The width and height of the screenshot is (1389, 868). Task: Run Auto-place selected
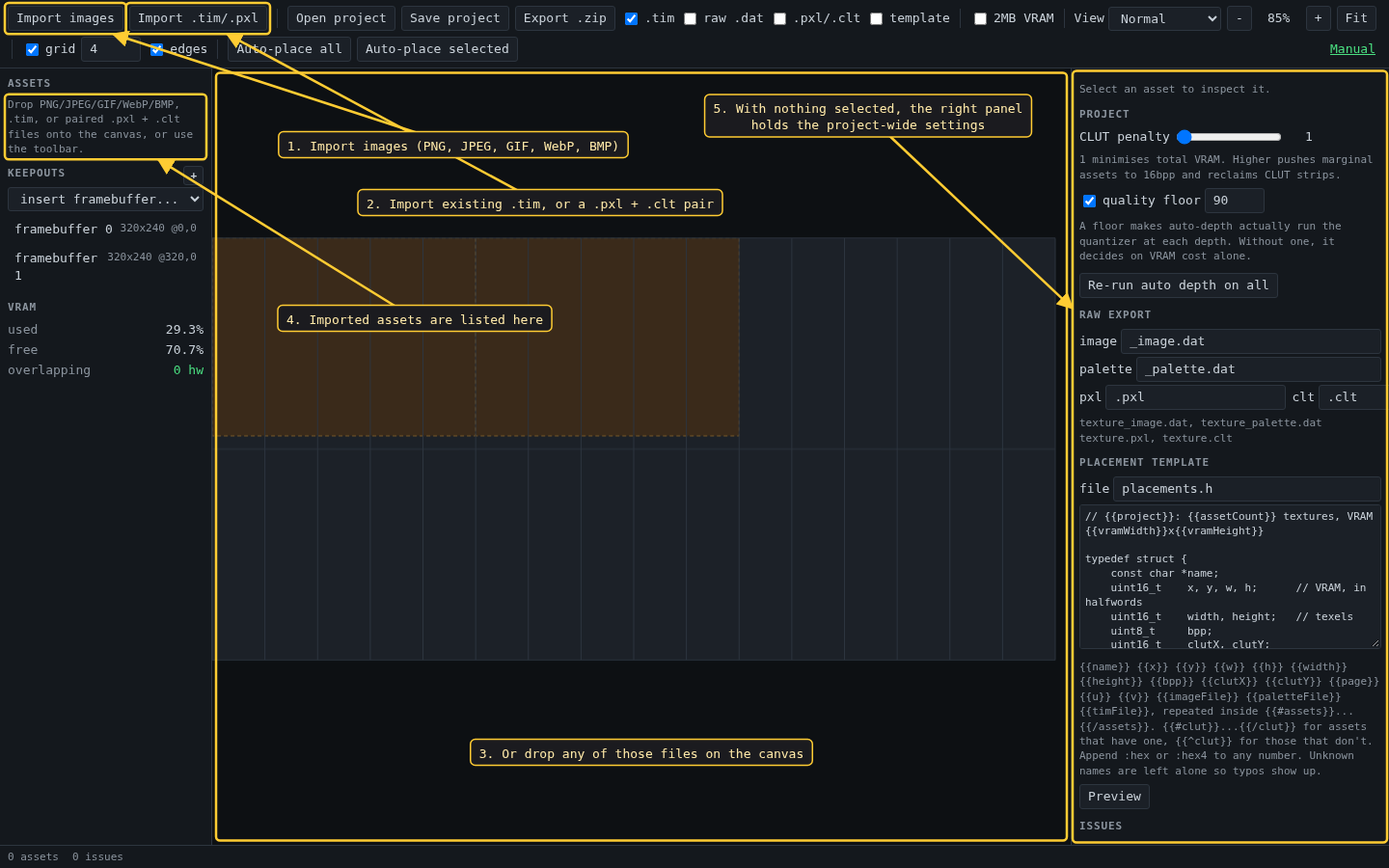pyautogui.click(x=437, y=49)
